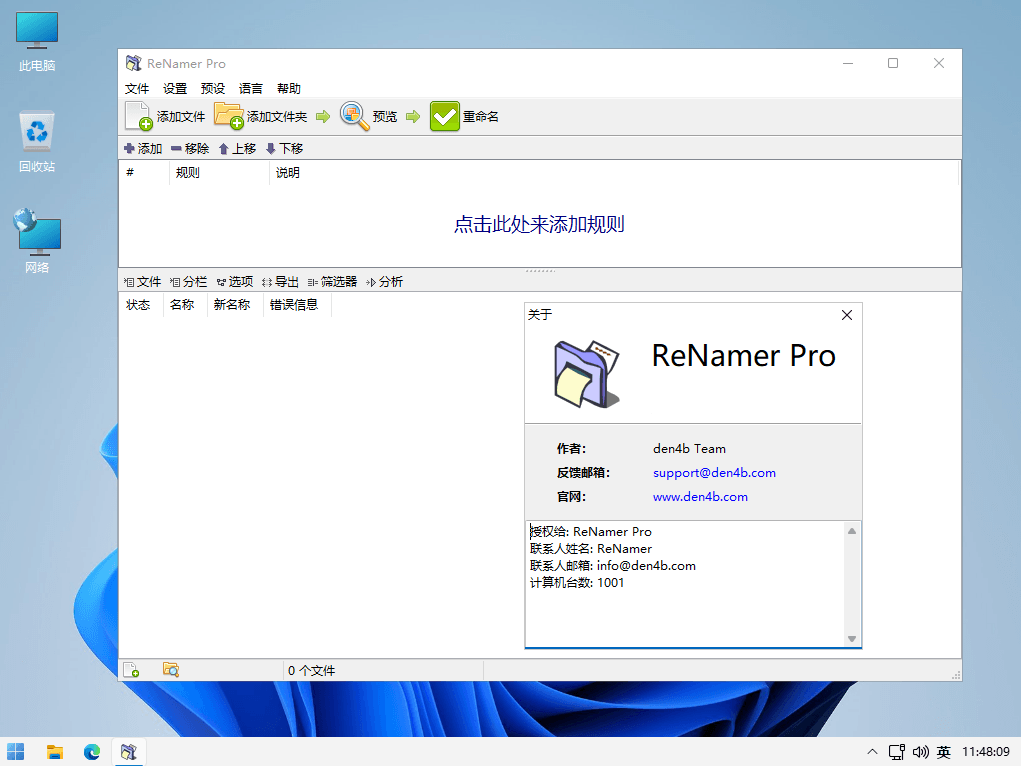Open the 选项 options dropdown
Image resolution: width=1021 pixels, height=766 pixels.
pos(235,281)
